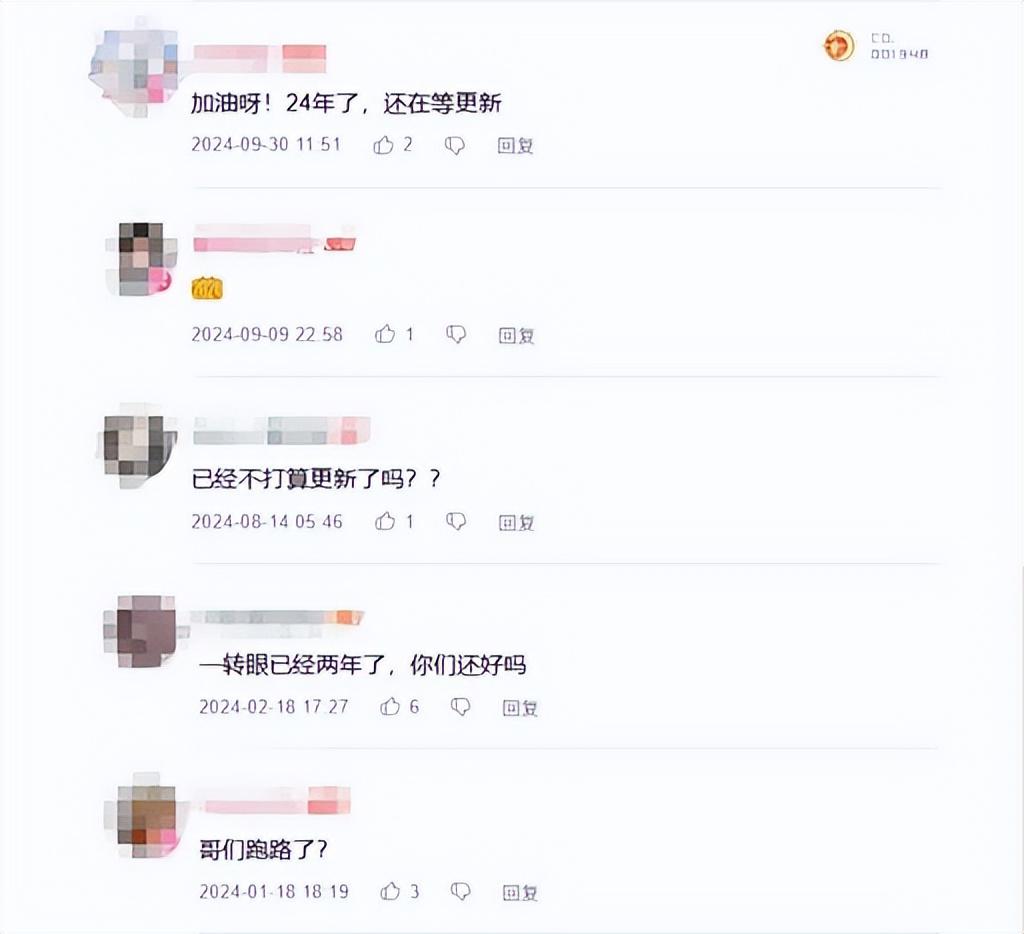This screenshot has width=1024, height=934.
Task: Click the yellow emoji in the second comment
Action: 207,288
